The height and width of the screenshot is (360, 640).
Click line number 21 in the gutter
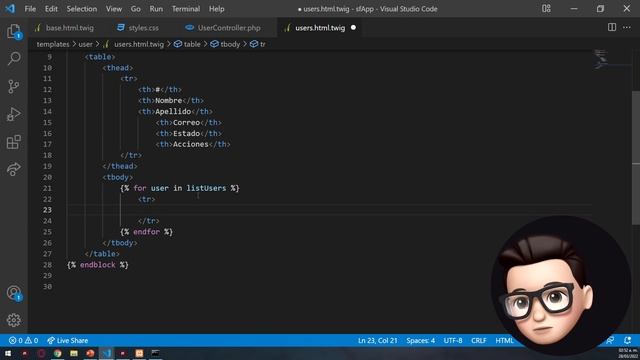(x=47, y=188)
